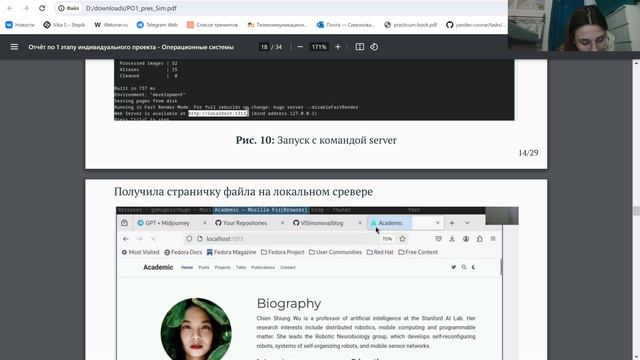Toggle the dark mode moon icon on Academic site
Viewport: 640px width, 360px height.
[x=474, y=267]
